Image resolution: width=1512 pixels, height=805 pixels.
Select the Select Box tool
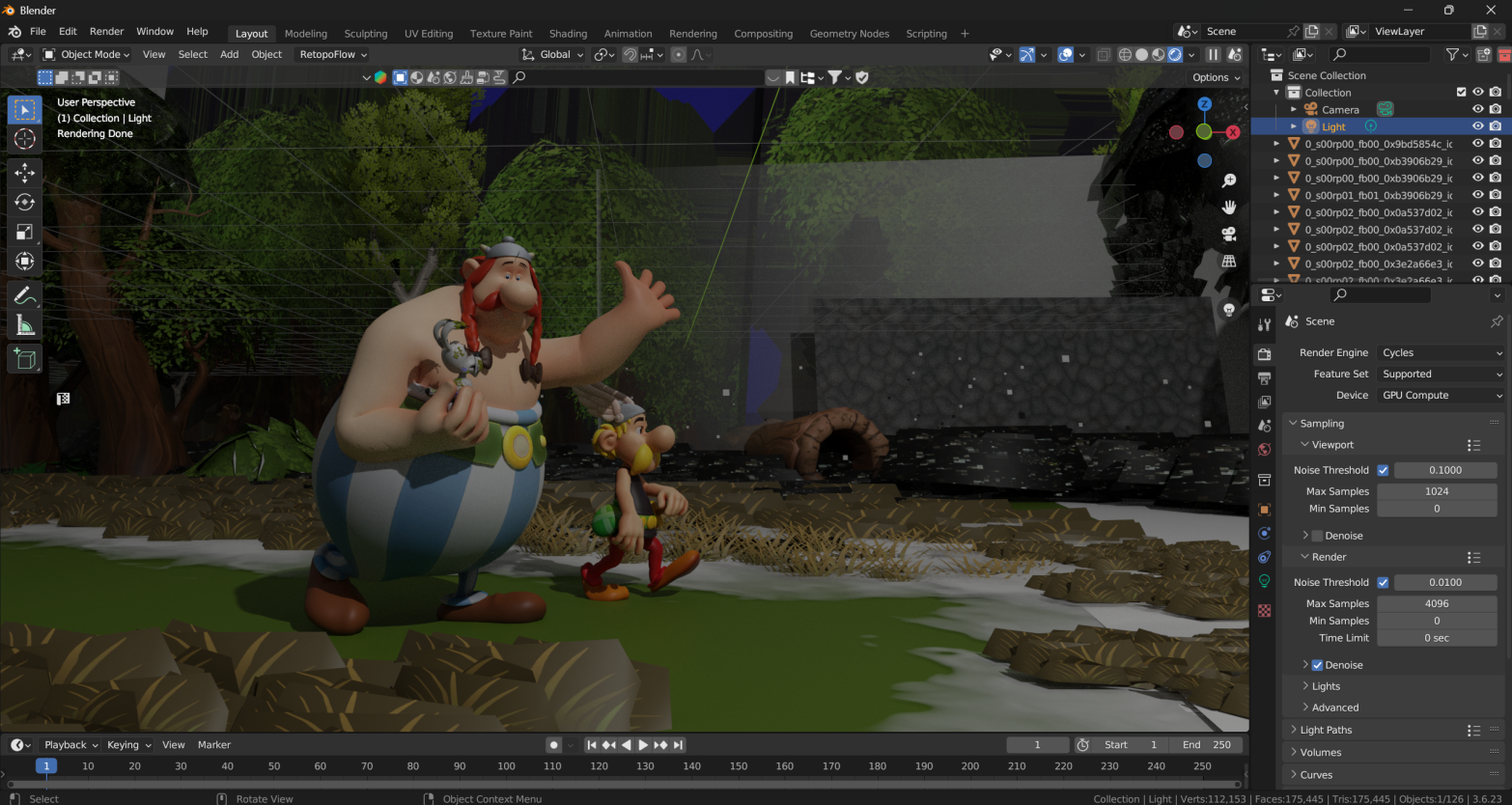25,110
